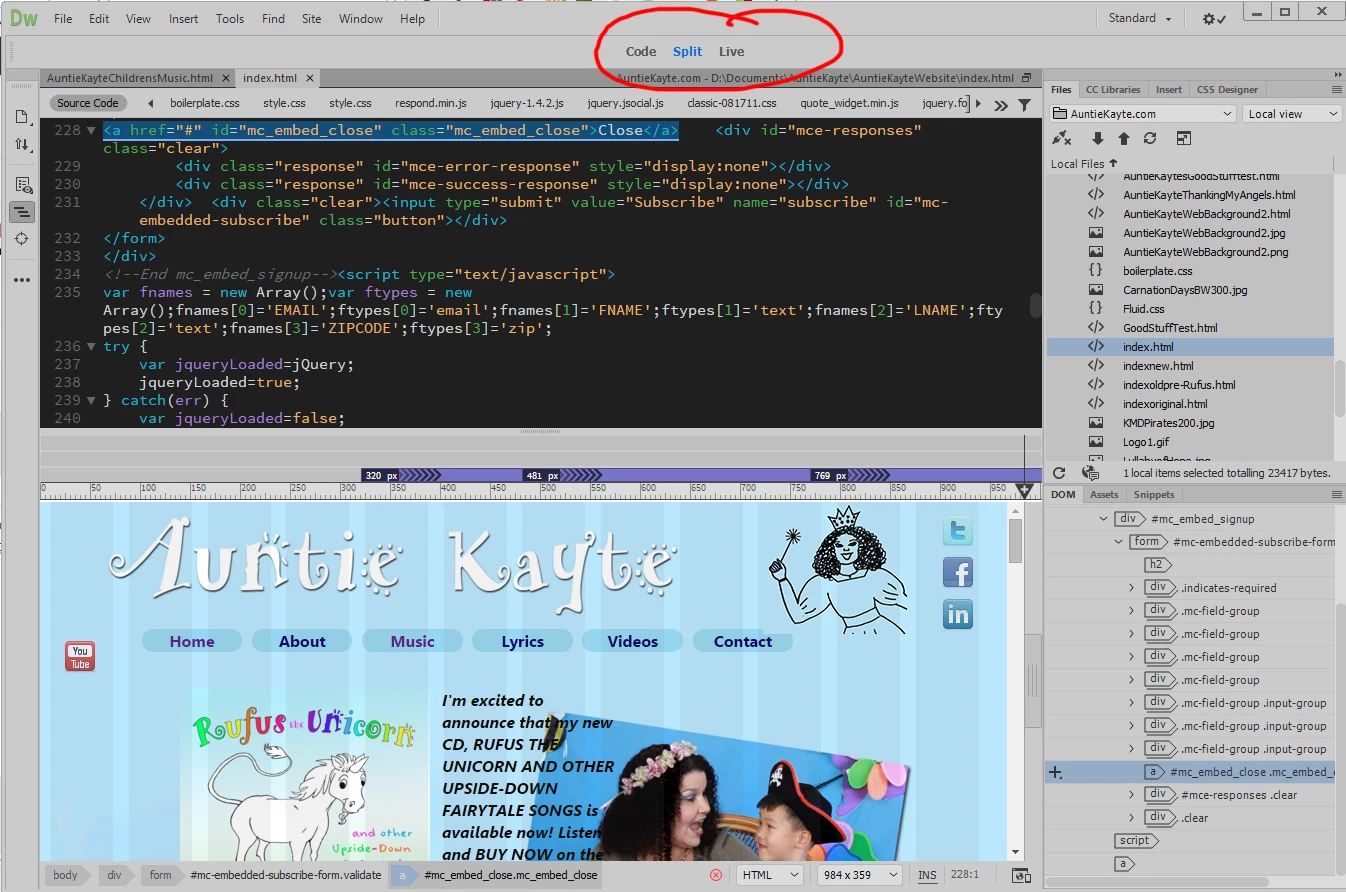This screenshot has height=892, width=1346.
Task: Open the Insert menu
Action: click(183, 18)
